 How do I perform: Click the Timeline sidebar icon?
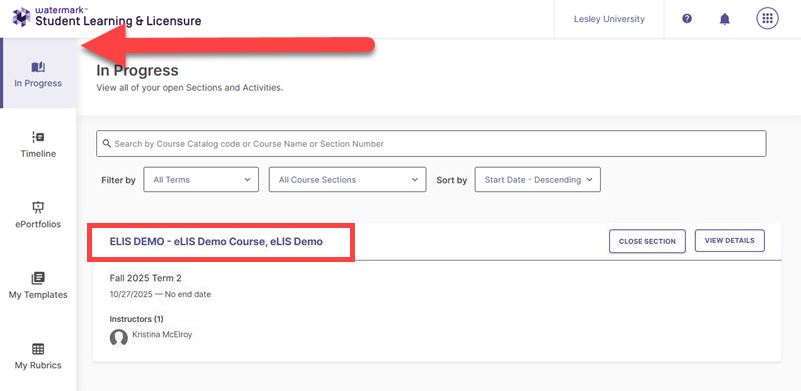(38, 137)
